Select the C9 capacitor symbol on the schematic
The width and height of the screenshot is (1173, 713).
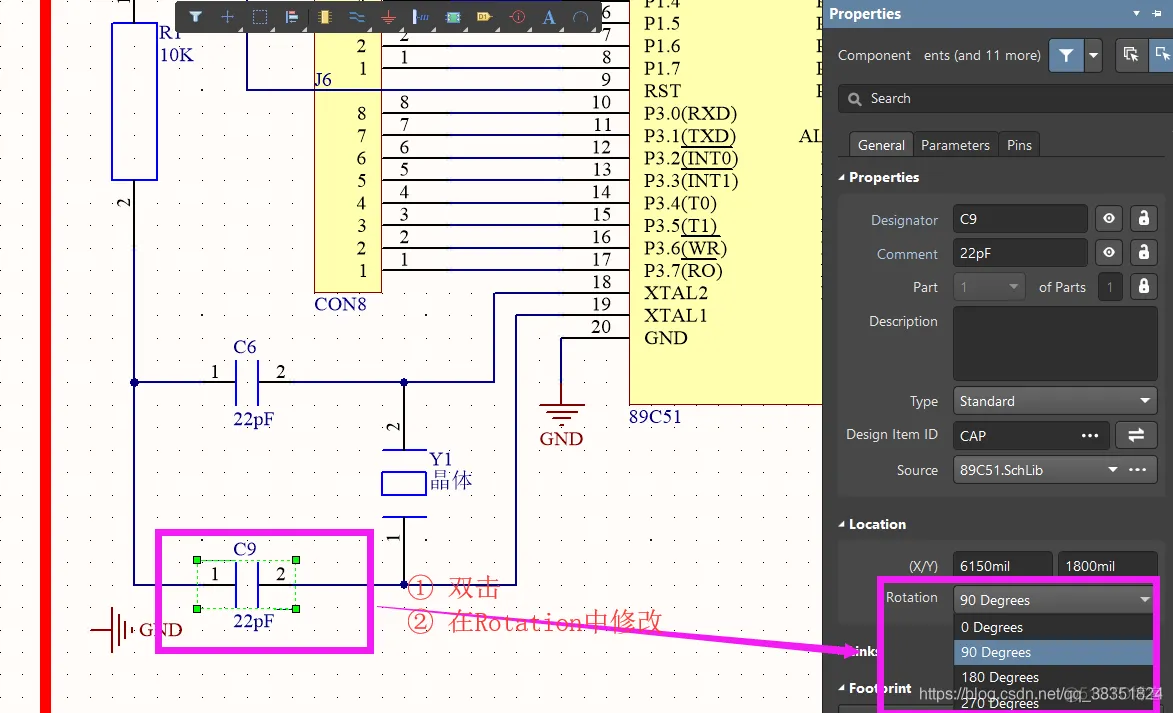pyautogui.click(x=246, y=584)
